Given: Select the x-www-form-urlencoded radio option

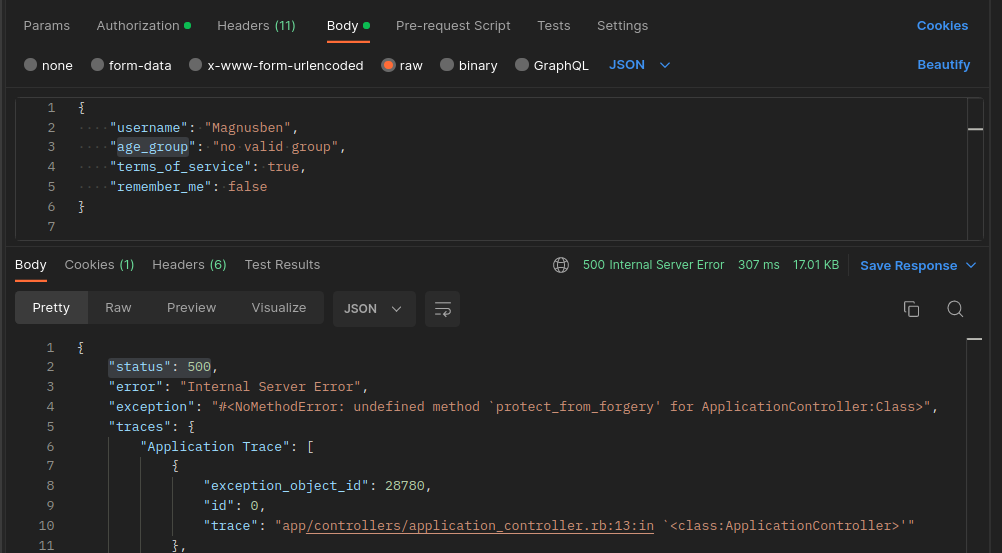Looking at the screenshot, I should 196,65.
